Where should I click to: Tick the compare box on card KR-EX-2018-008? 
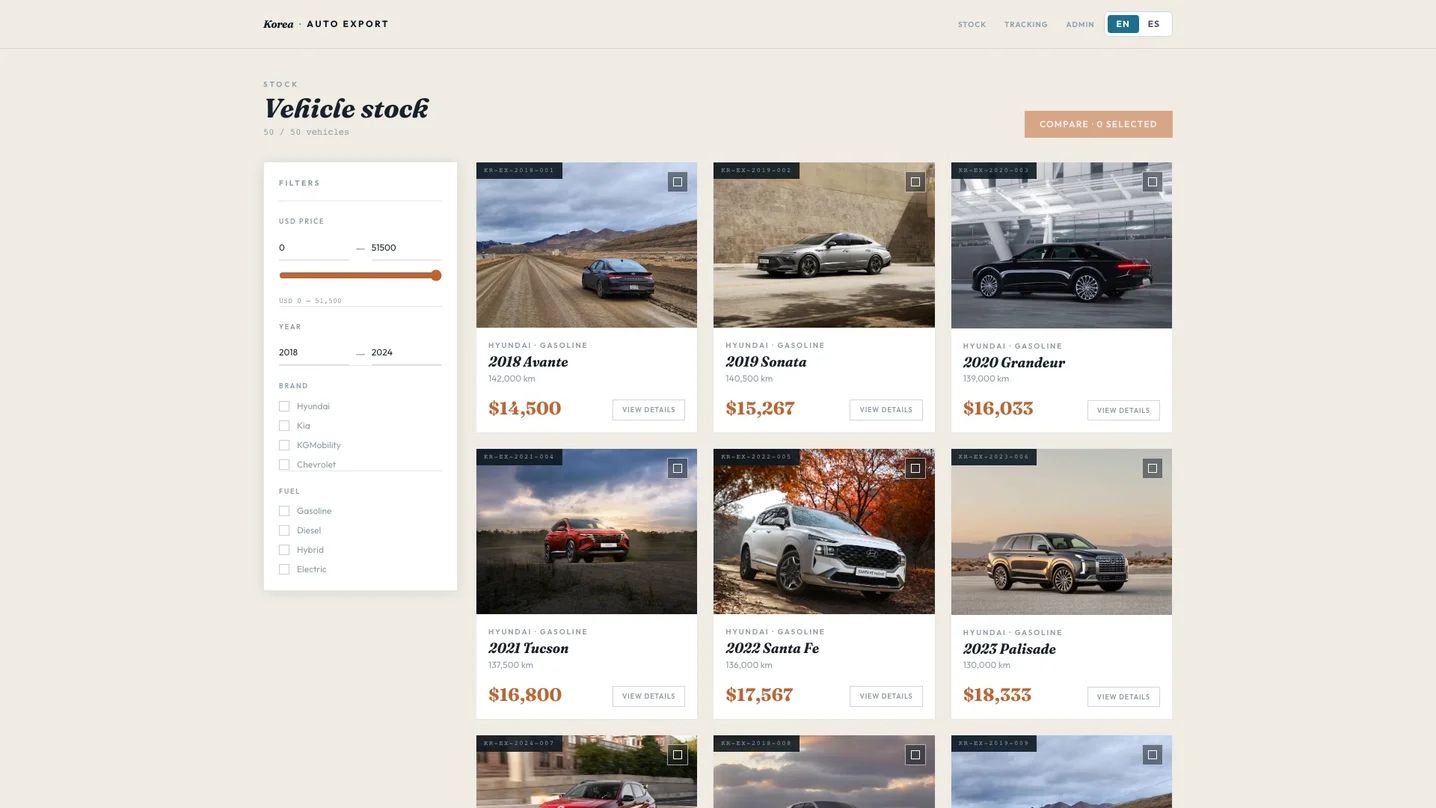click(x=915, y=755)
